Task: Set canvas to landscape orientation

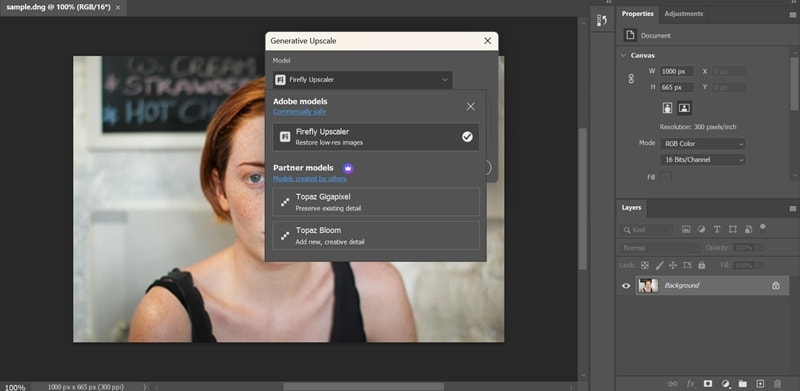Action: pos(685,108)
